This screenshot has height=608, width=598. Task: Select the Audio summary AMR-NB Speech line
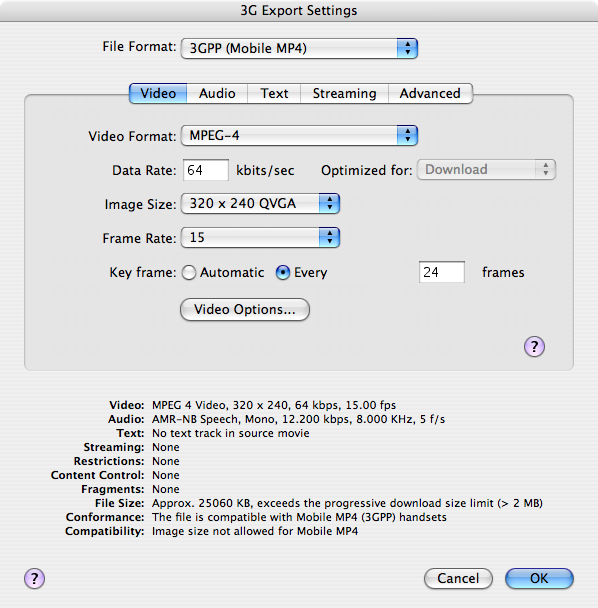[x=298, y=419]
